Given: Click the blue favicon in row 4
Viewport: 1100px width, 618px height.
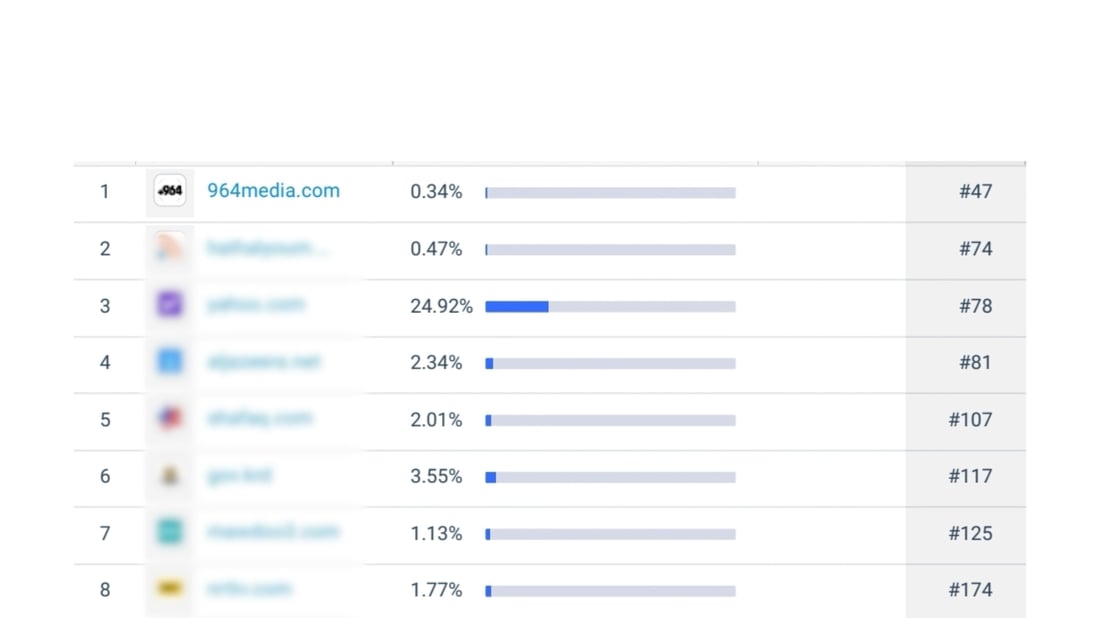Looking at the screenshot, I should click(170, 362).
